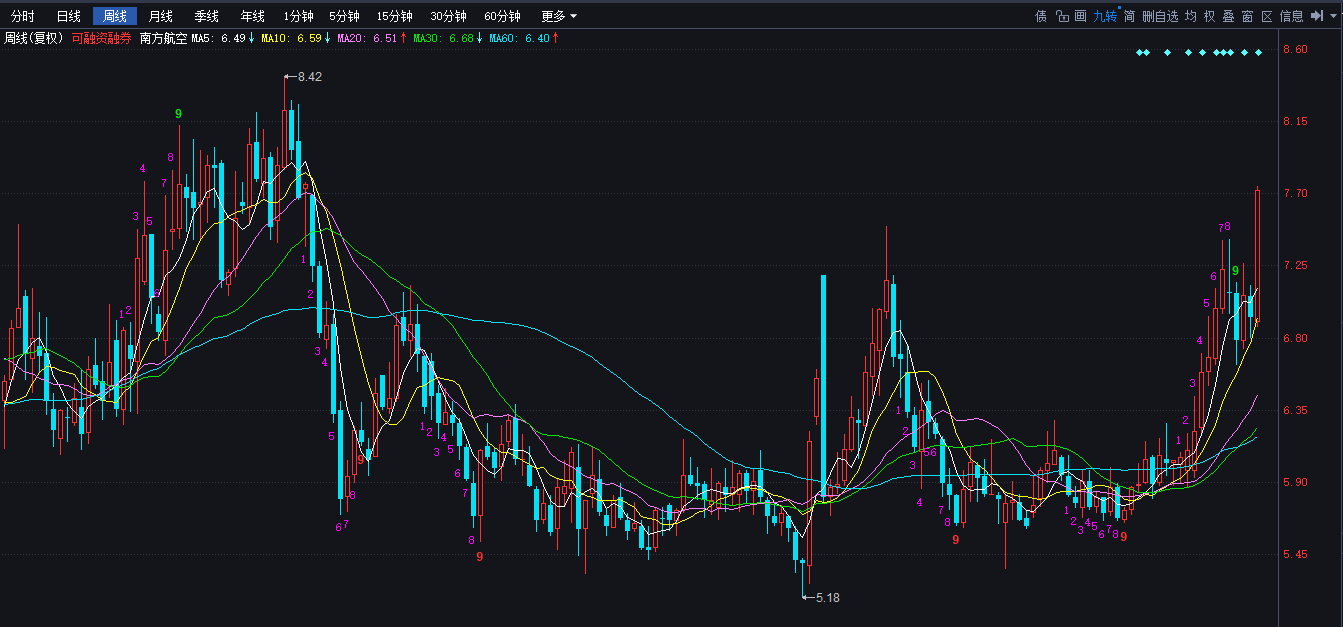This screenshot has width=1343, height=627.
Task: Click the 8.42 high price marker
Action: click(x=310, y=76)
